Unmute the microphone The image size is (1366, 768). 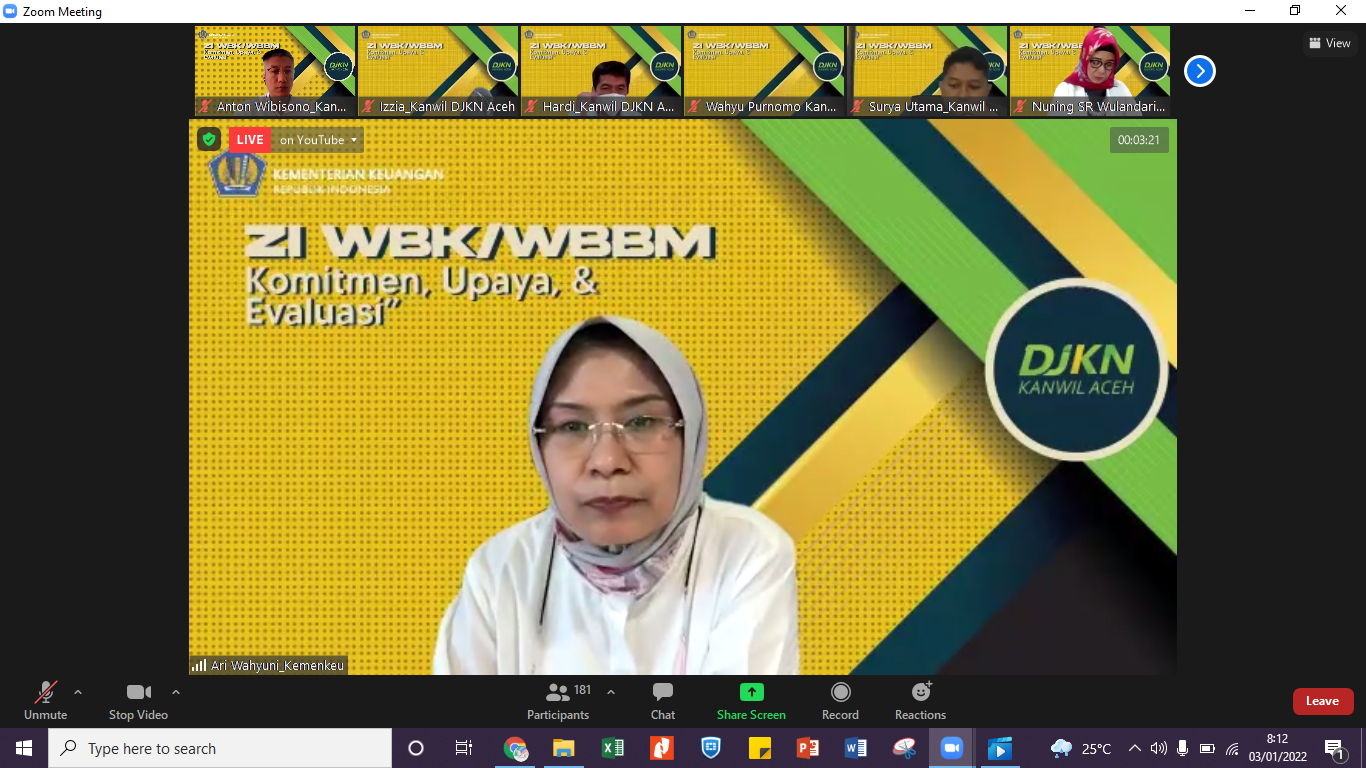[x=45, y=693]
